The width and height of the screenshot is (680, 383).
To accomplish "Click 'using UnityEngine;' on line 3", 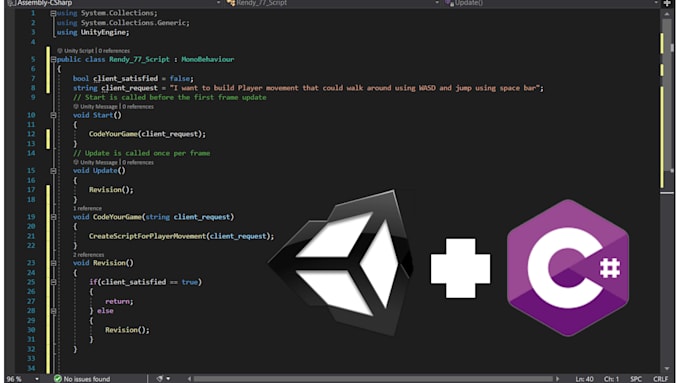I will point(93,33).
